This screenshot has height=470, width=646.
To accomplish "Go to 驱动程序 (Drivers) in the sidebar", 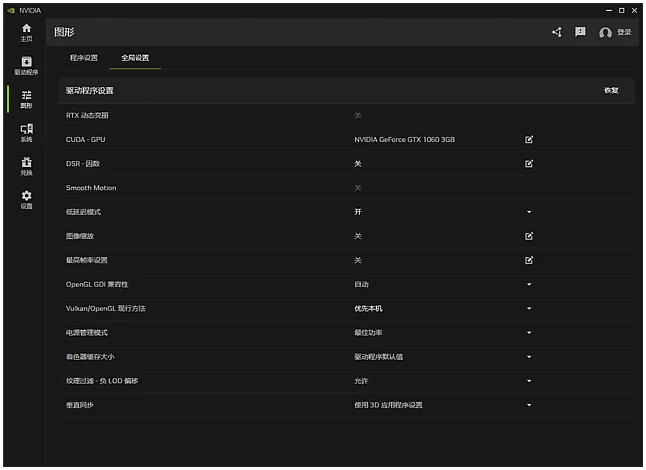I will [x=26, y=66].
